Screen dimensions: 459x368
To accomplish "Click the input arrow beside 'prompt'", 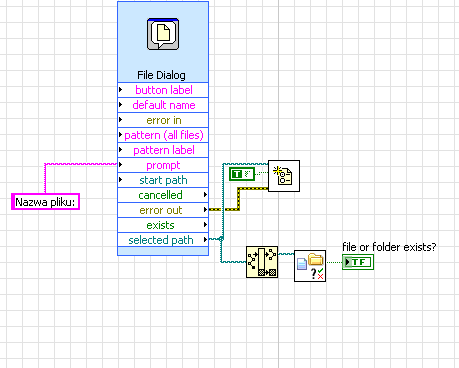I will click(x=121, y=165).
